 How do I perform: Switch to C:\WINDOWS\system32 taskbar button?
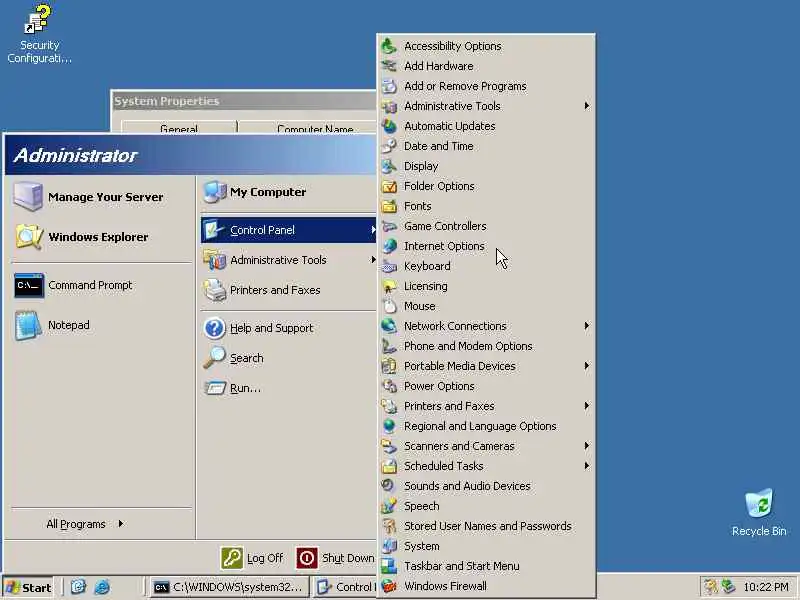229,587
